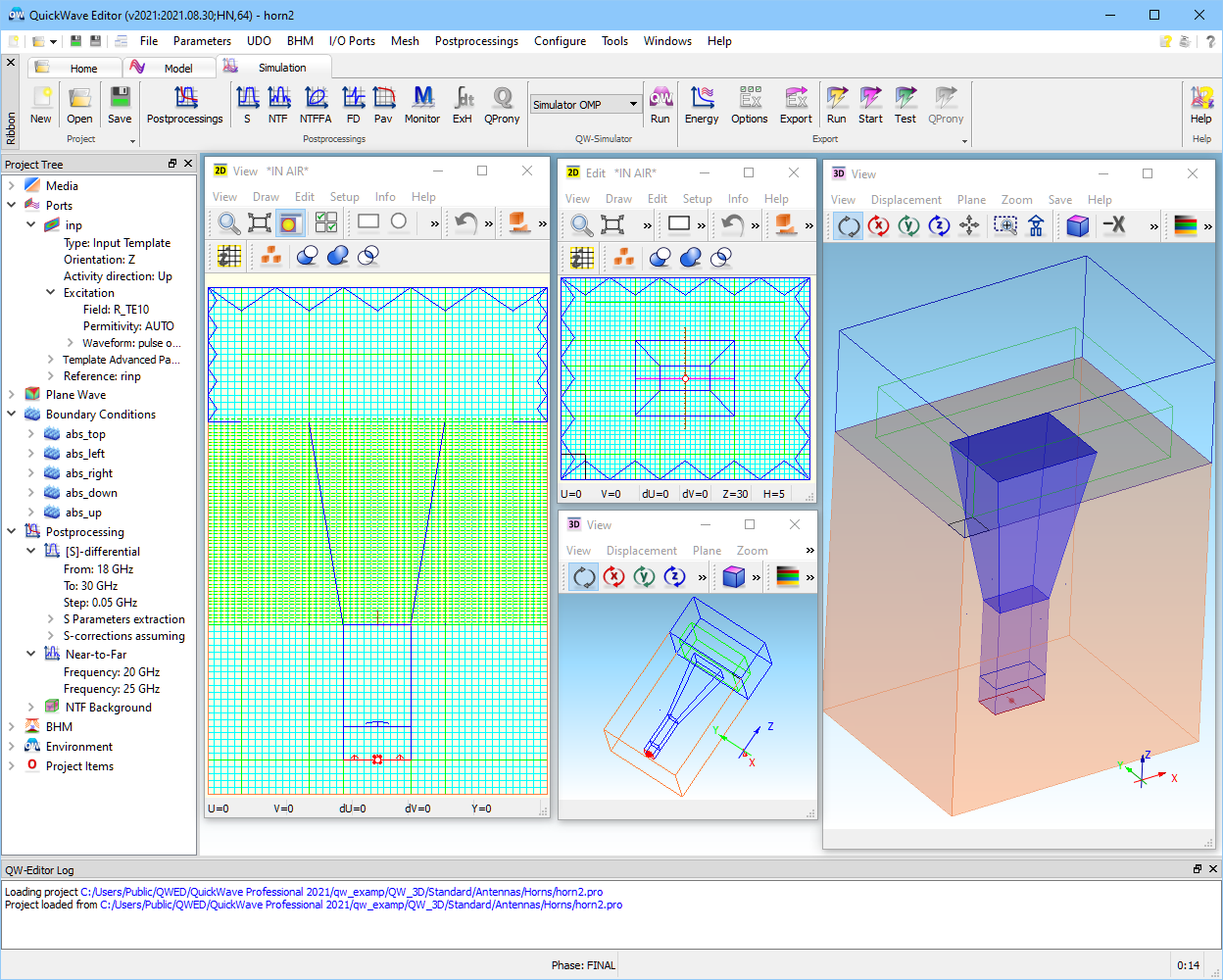Click the Postprocessings ribbon icon
This screenshot has height=980, width=1223.
185,105
